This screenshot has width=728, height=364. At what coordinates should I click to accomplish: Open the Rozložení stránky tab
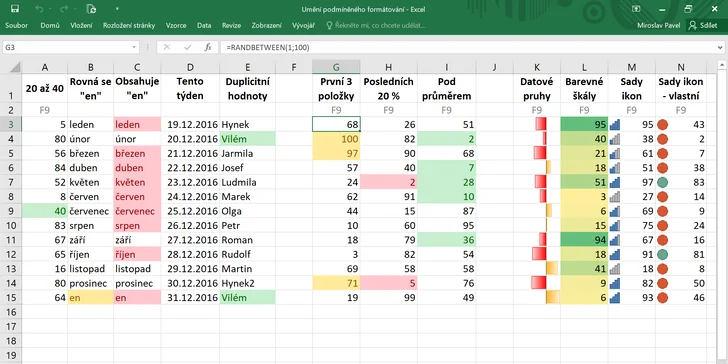click(129, 26)
